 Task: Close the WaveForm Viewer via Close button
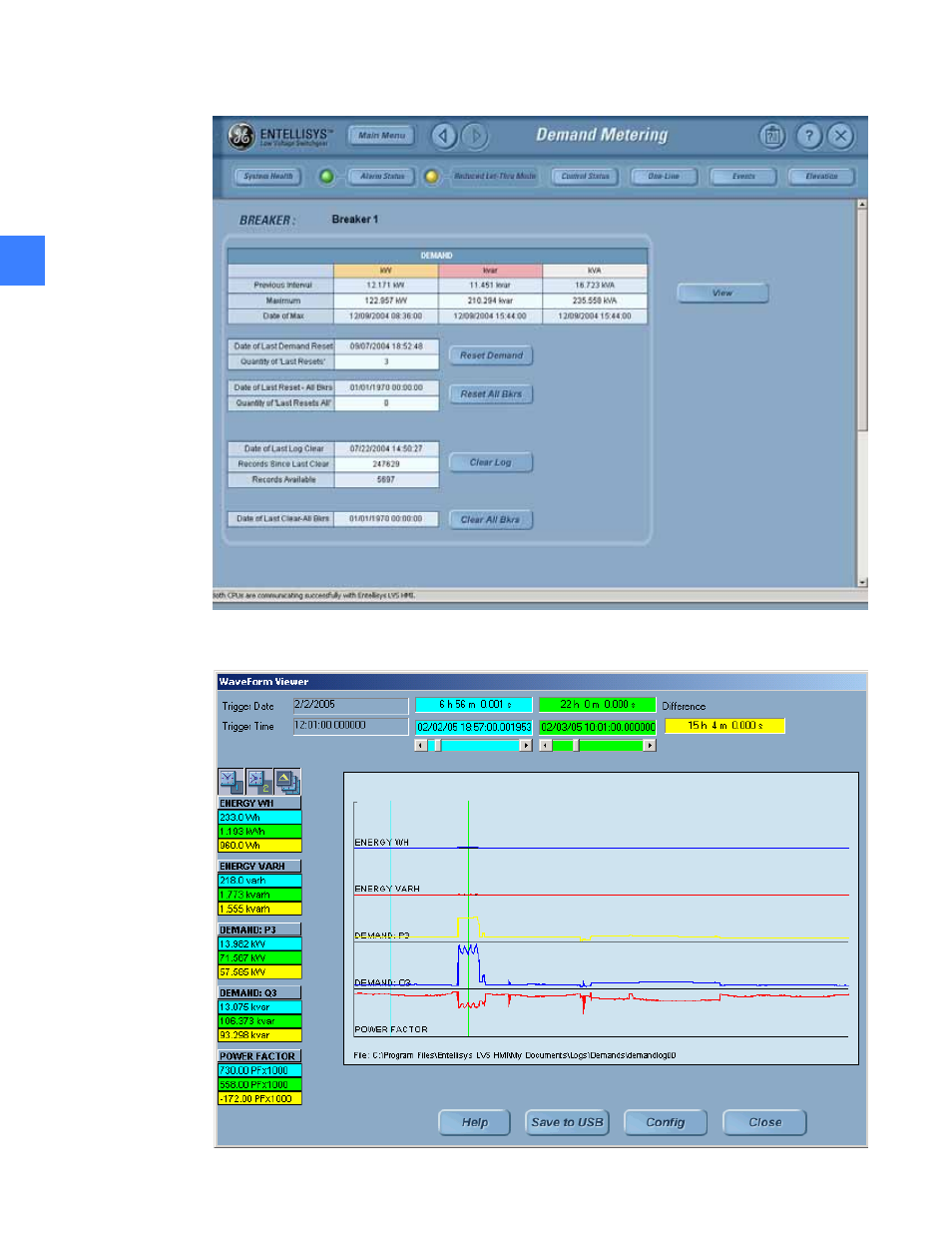coord(765,1122)
